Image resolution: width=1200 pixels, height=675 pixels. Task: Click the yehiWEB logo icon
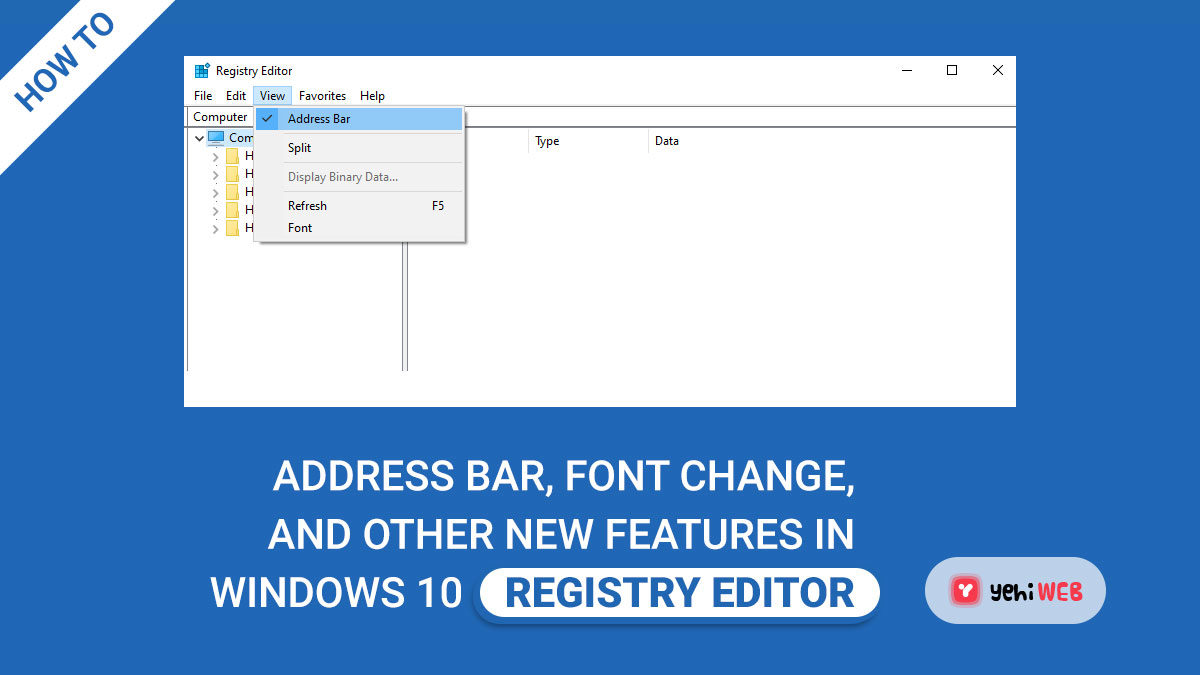click(964, 591)
